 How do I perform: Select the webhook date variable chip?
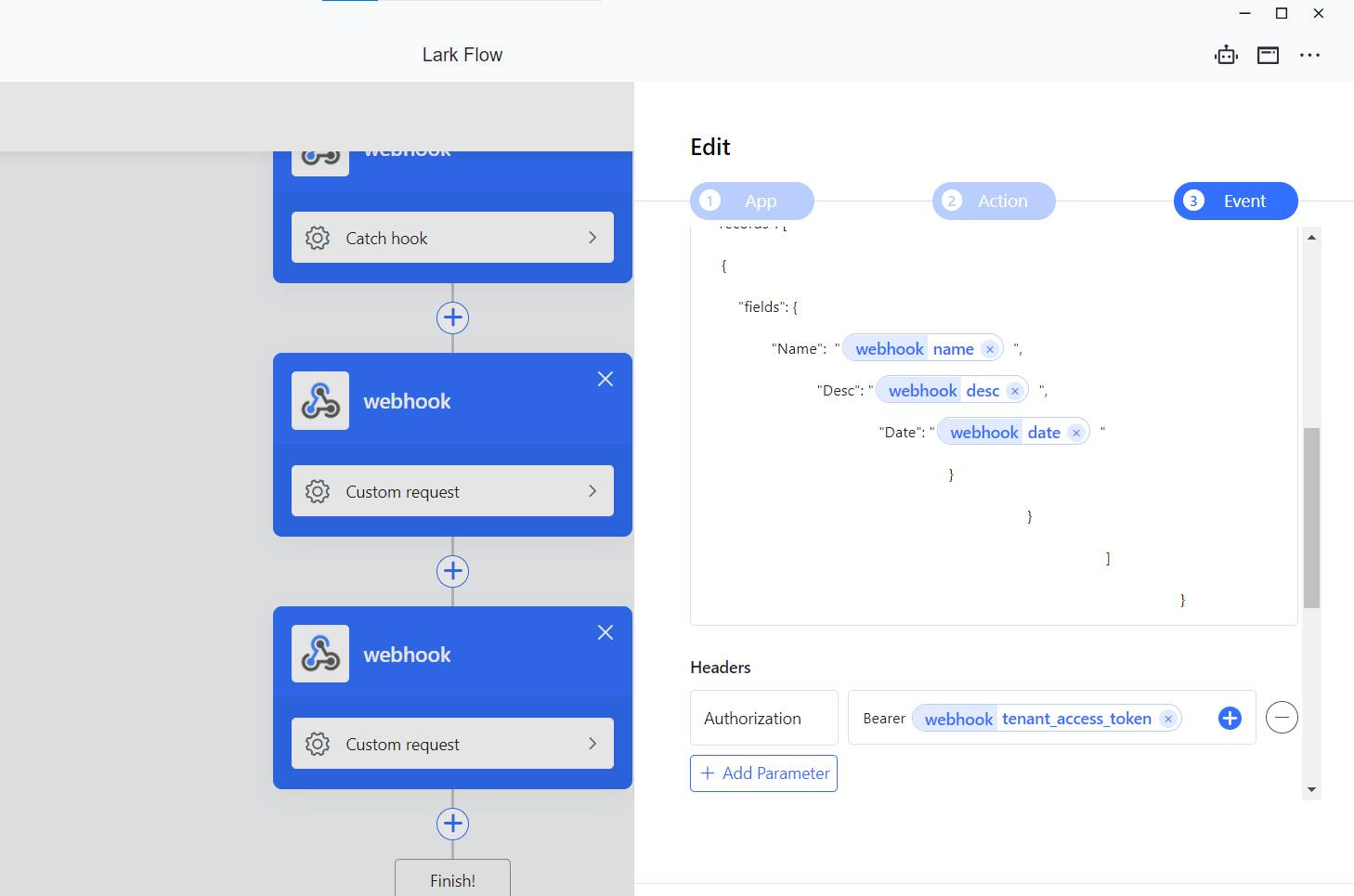coord(1013,433)
